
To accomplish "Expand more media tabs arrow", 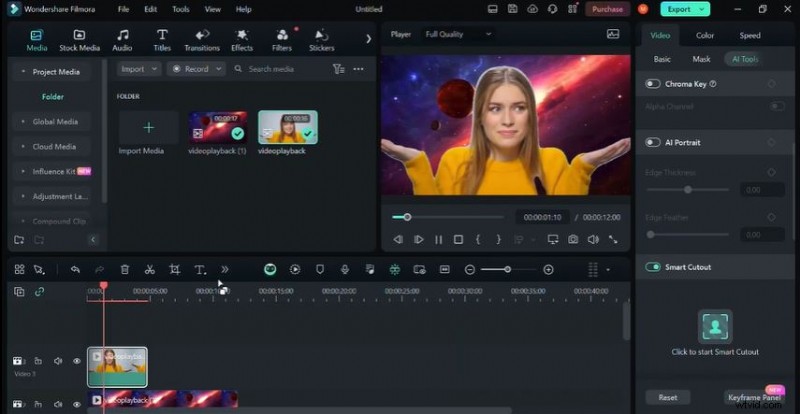I will pyautogui.click(x=368, y=39).
